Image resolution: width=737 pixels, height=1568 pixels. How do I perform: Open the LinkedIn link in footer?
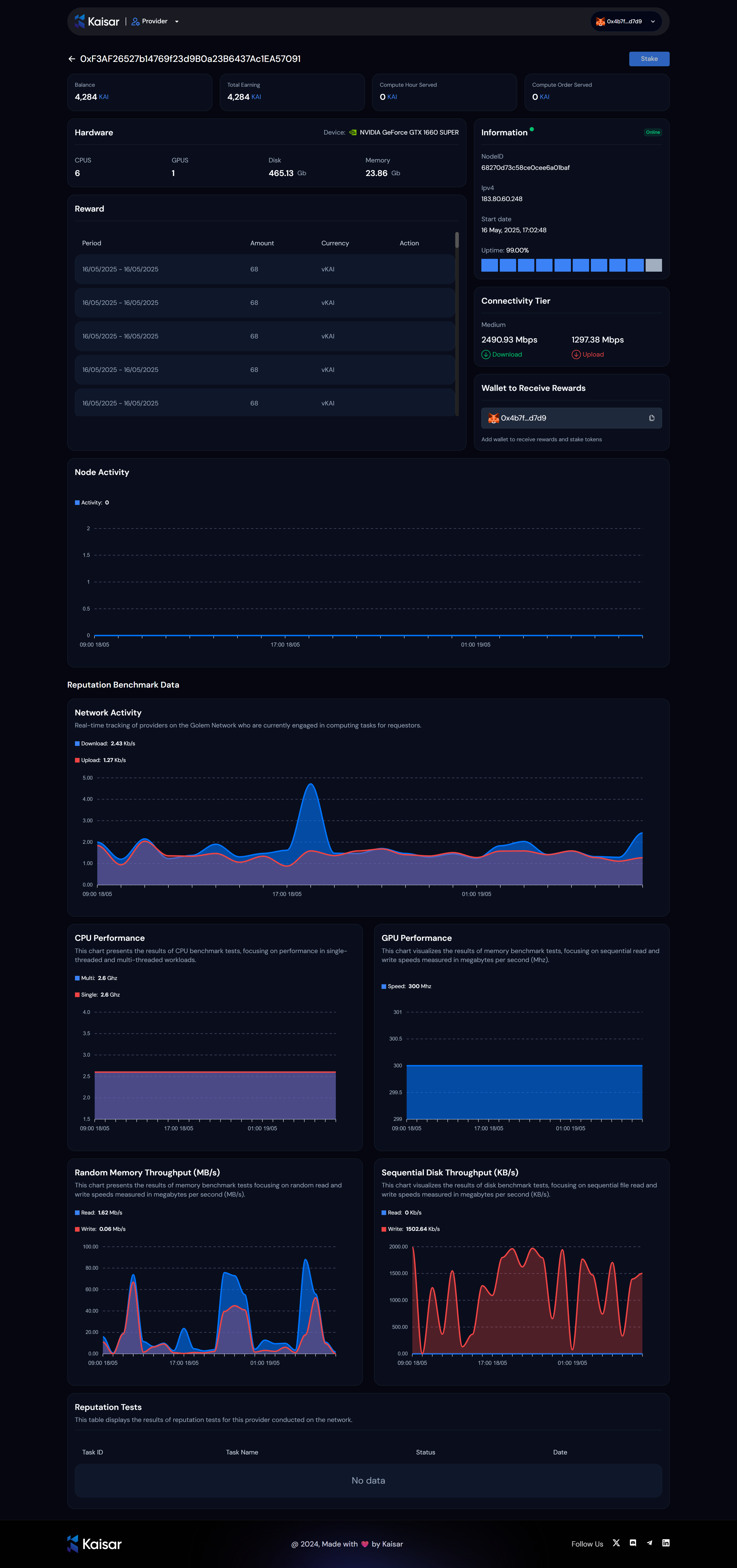666,1543
